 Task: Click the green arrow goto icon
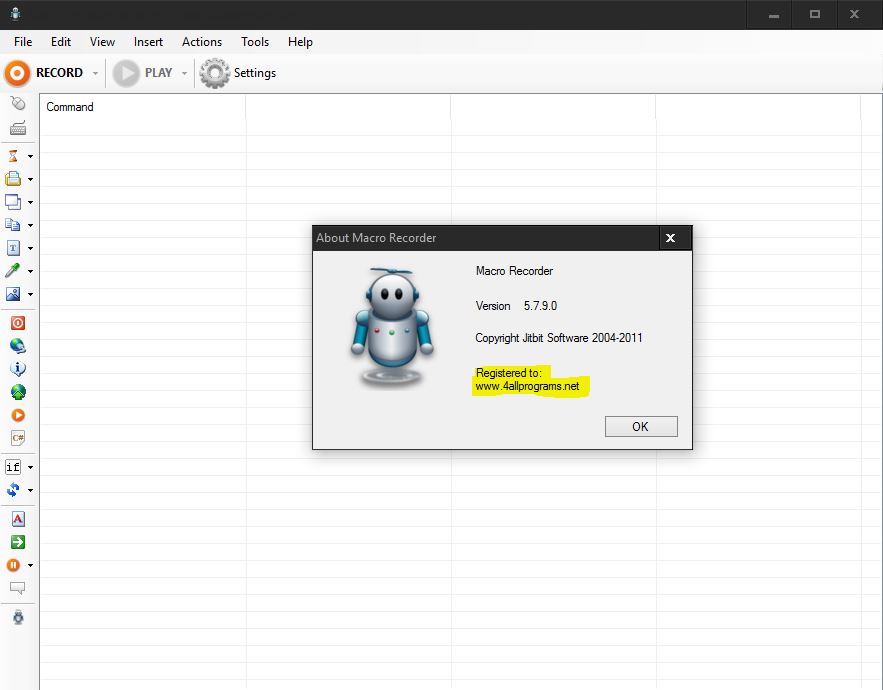click(x=18, y=542)
